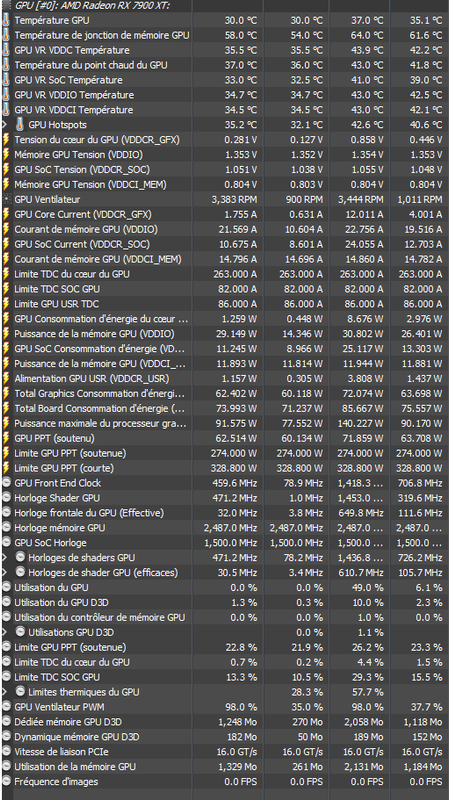Click usage icon for Utilisation du GPU

[x=6, y=587]
